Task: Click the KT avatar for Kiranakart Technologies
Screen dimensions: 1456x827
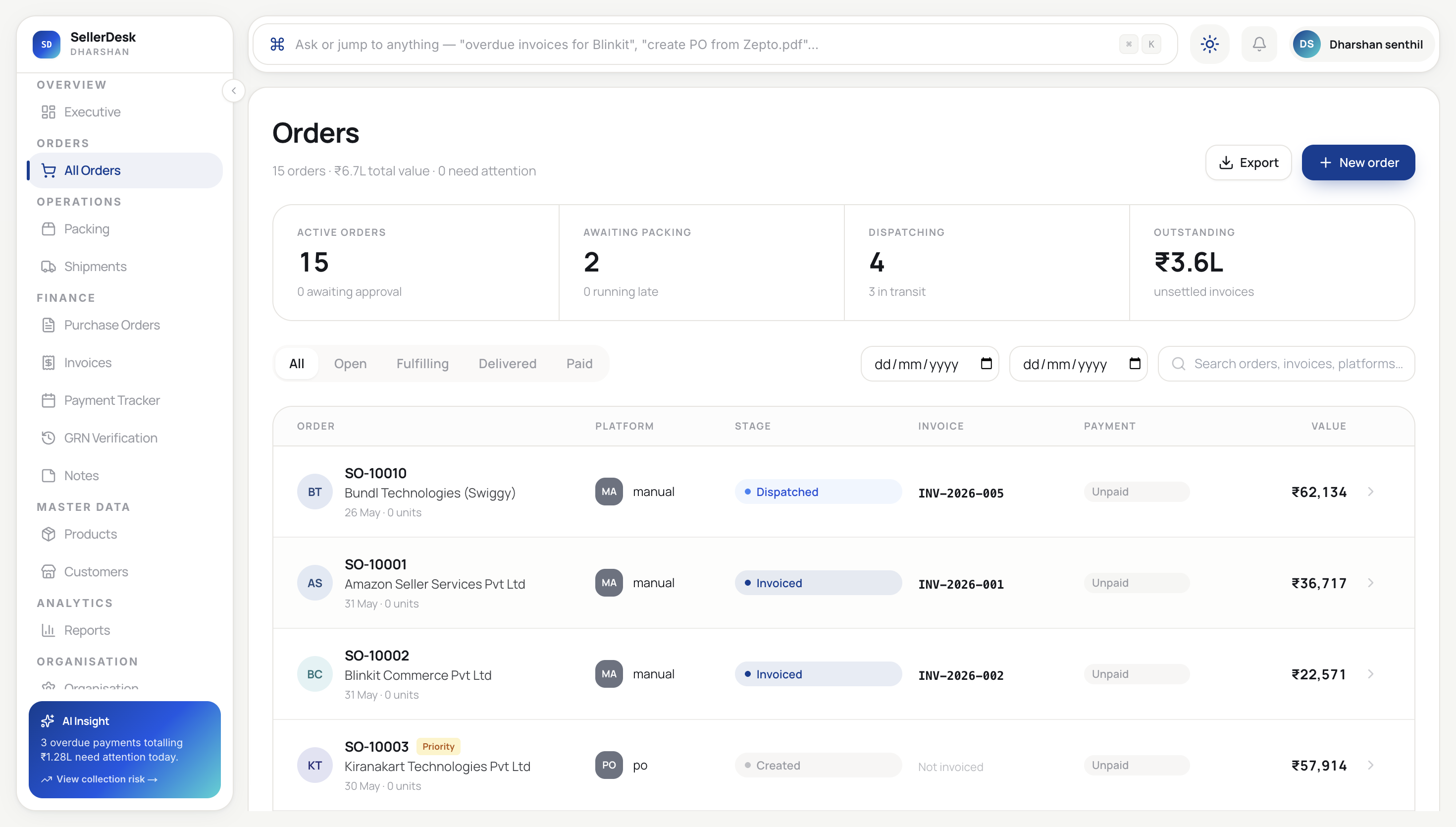Action: pos(314,765)
